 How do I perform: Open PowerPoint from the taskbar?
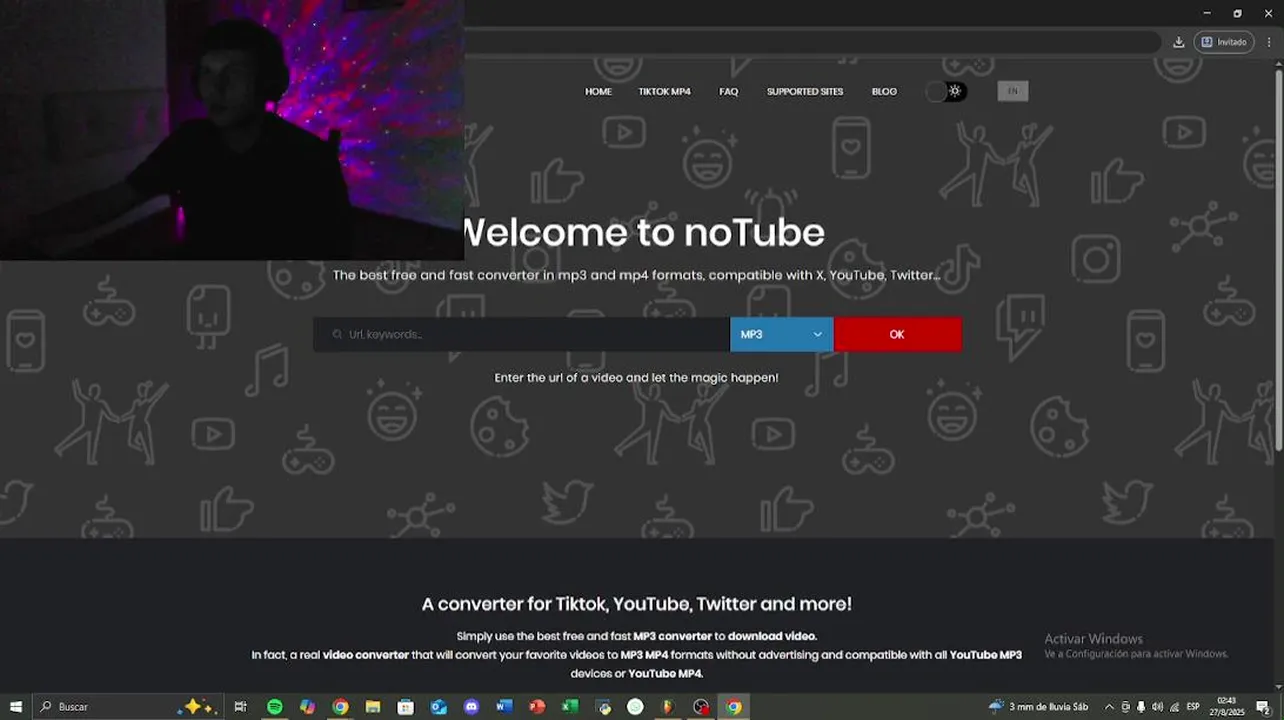[x=537, y=707]
